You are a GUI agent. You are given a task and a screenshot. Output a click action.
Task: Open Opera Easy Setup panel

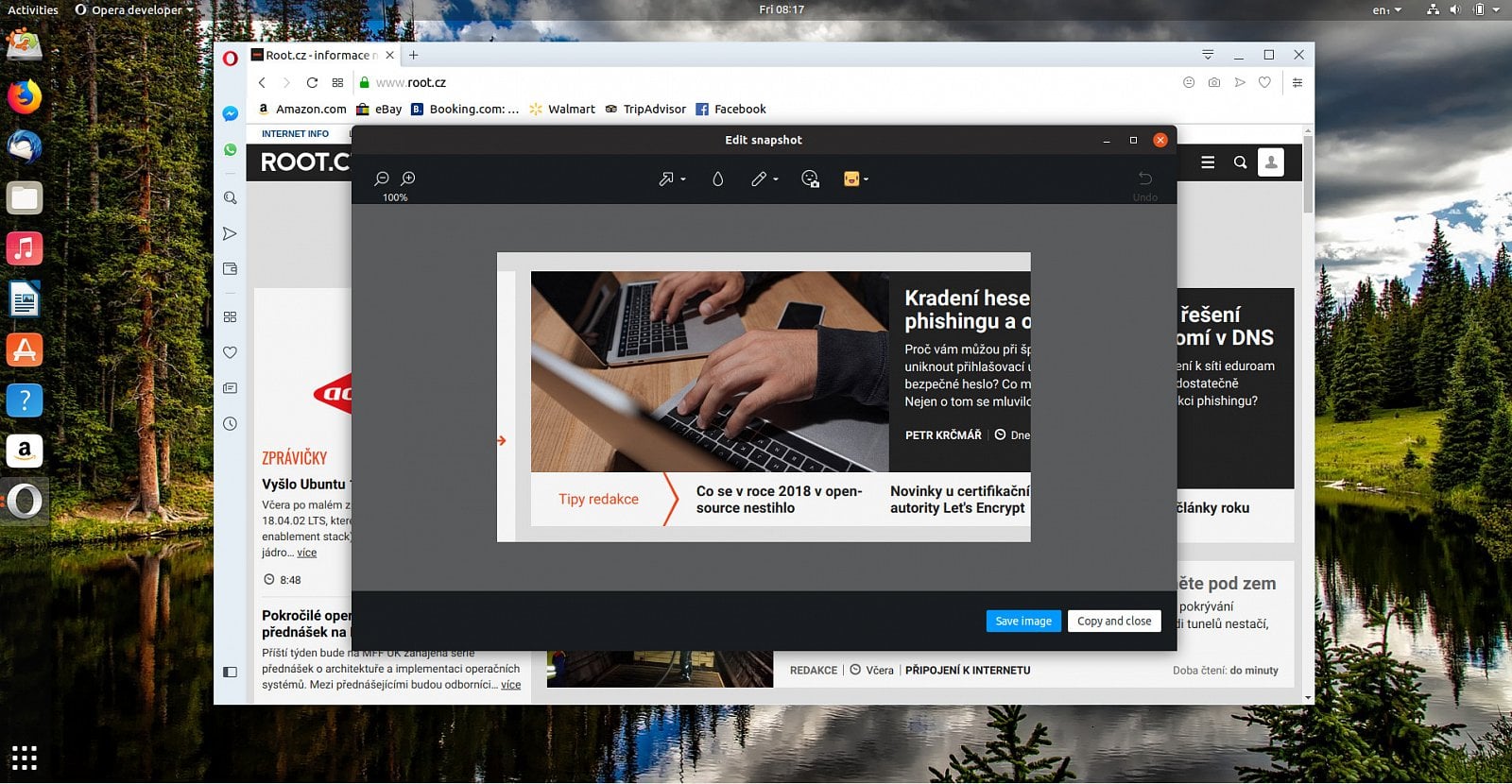[x=1297, y=83]
